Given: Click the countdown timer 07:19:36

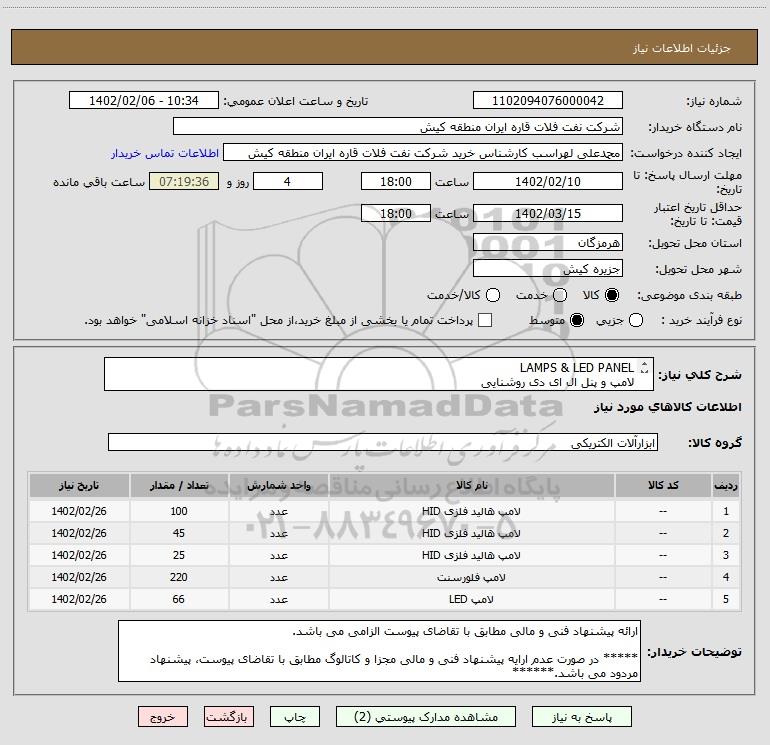Looking at the screenshot, I should pos(184,181).
